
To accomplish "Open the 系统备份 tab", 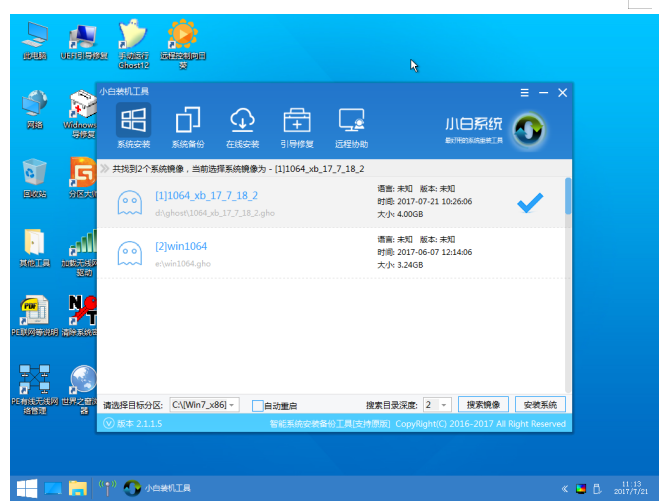I will point(188,127).
